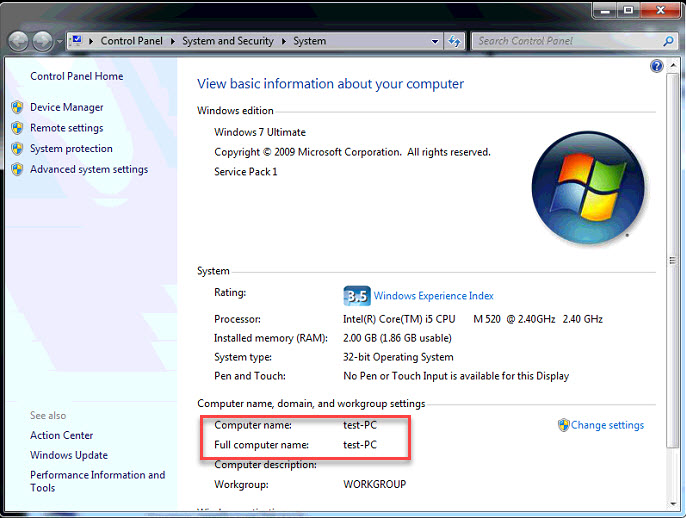The height and width of the screenshot is (518, 686).
Task: Select Control Panel in the breadcrumb
Action: point(131,41)
